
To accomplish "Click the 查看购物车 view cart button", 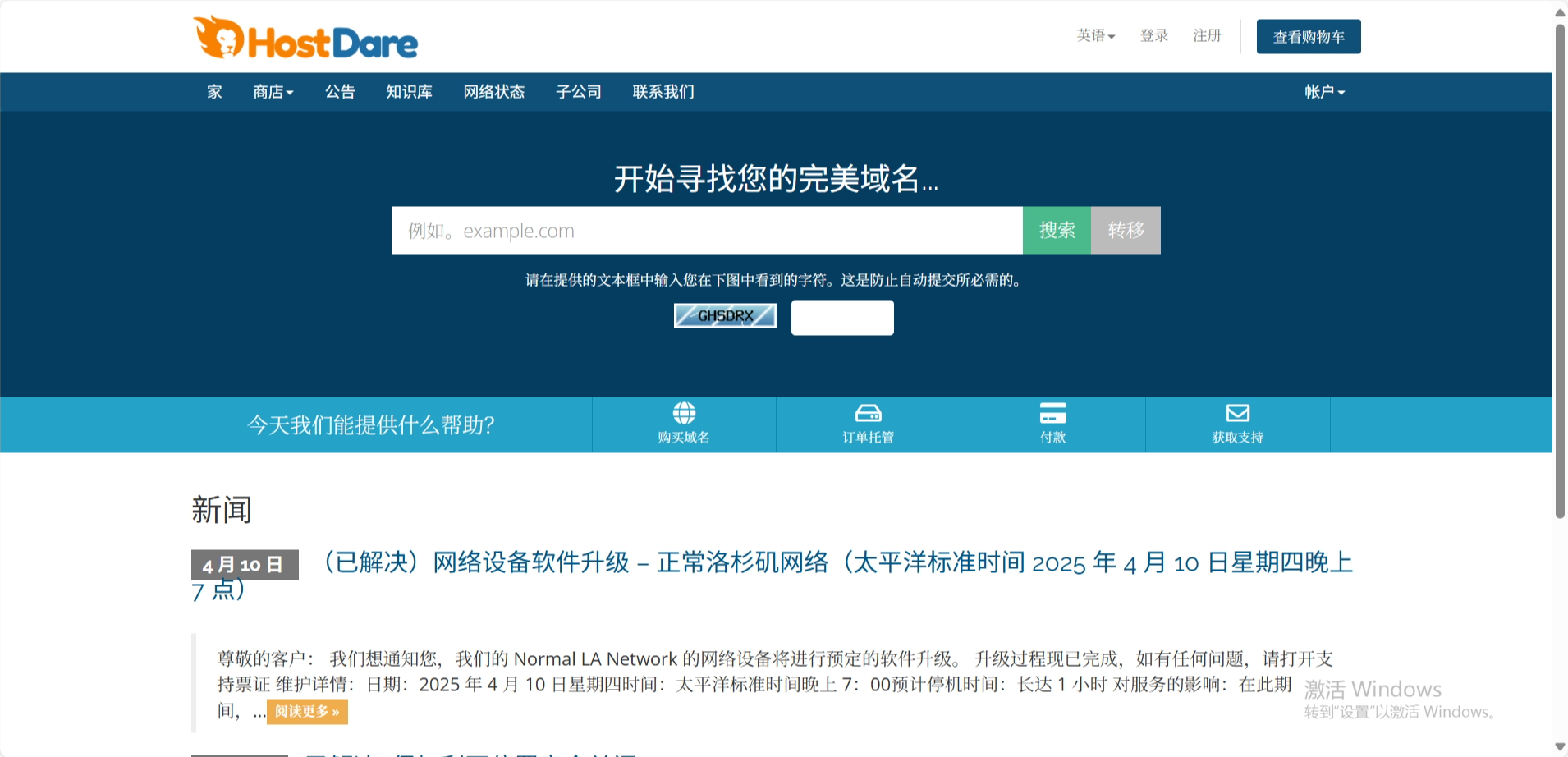I will [1308, 37].
